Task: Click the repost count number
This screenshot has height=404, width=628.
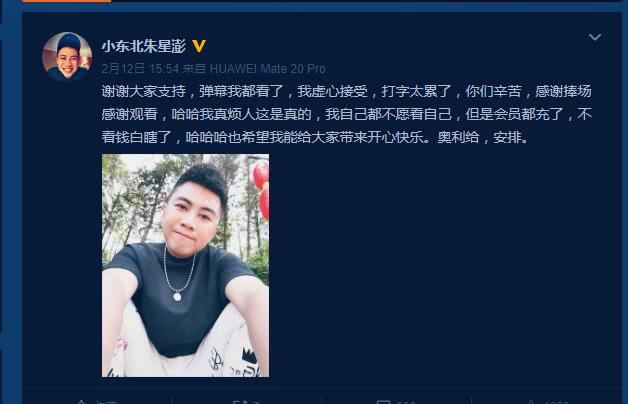Action: 256,402
